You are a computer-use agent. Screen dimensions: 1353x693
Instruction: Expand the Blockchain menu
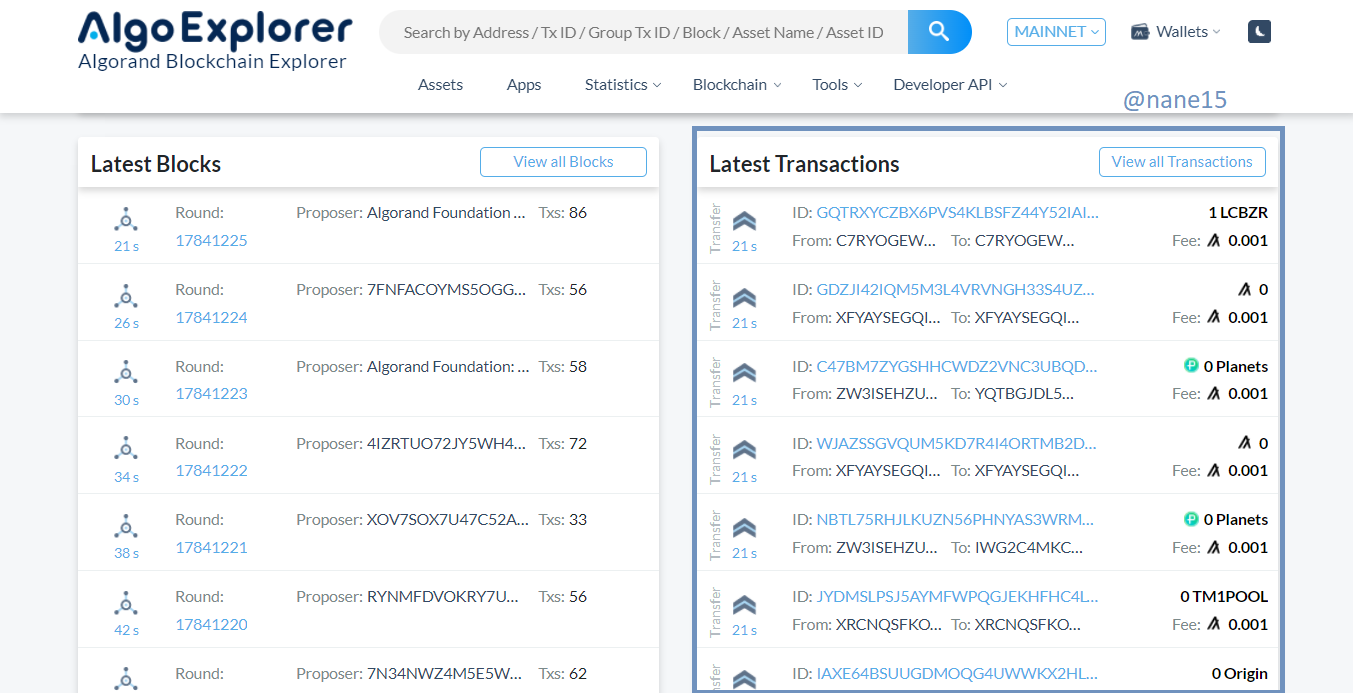737,85
